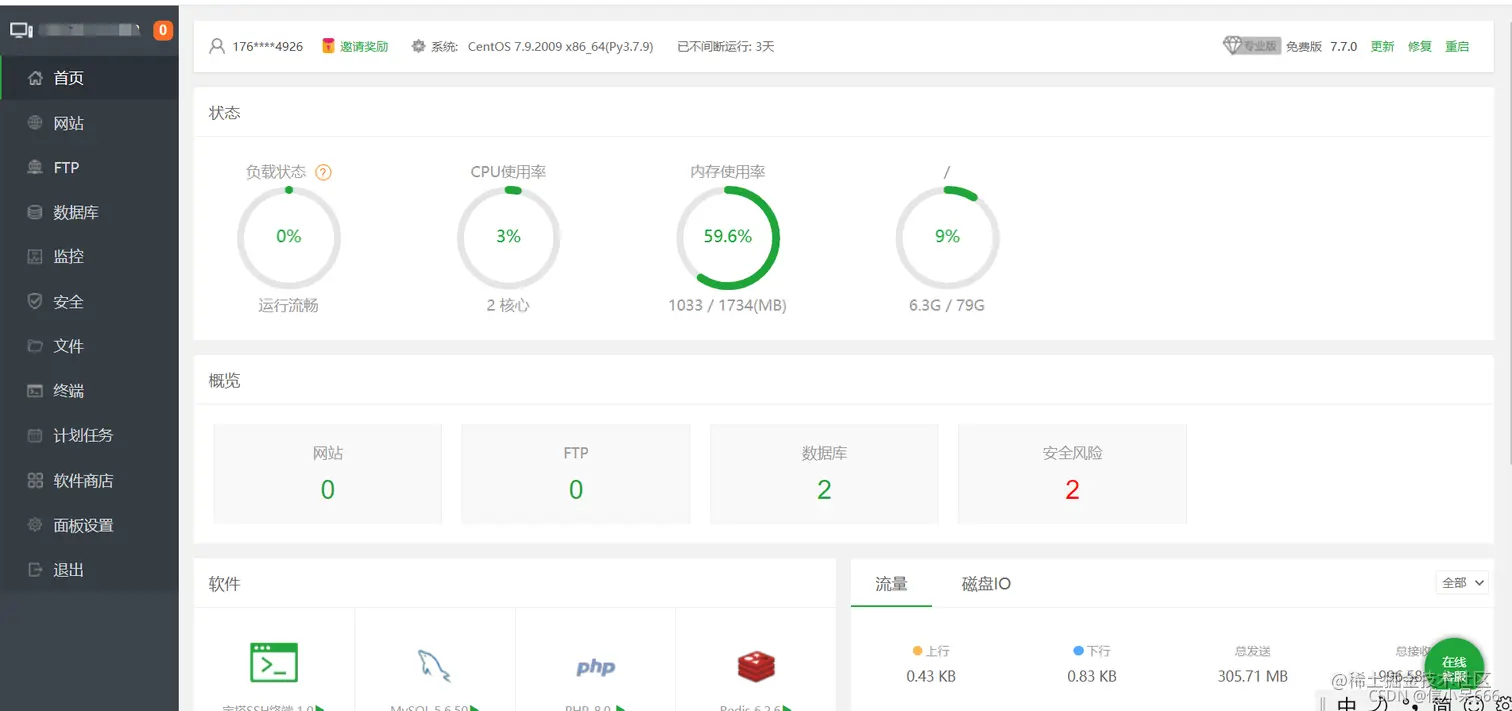
Task: Click the 0.43 KB upload value
Action: pos(931,677)
